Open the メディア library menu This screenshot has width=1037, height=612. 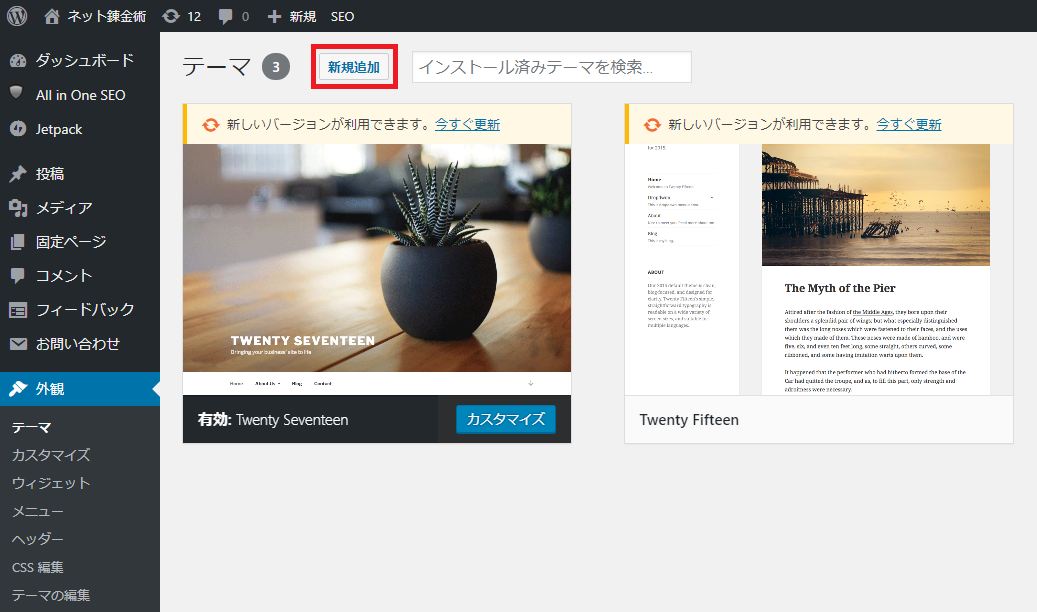click(x=63, y=208)
